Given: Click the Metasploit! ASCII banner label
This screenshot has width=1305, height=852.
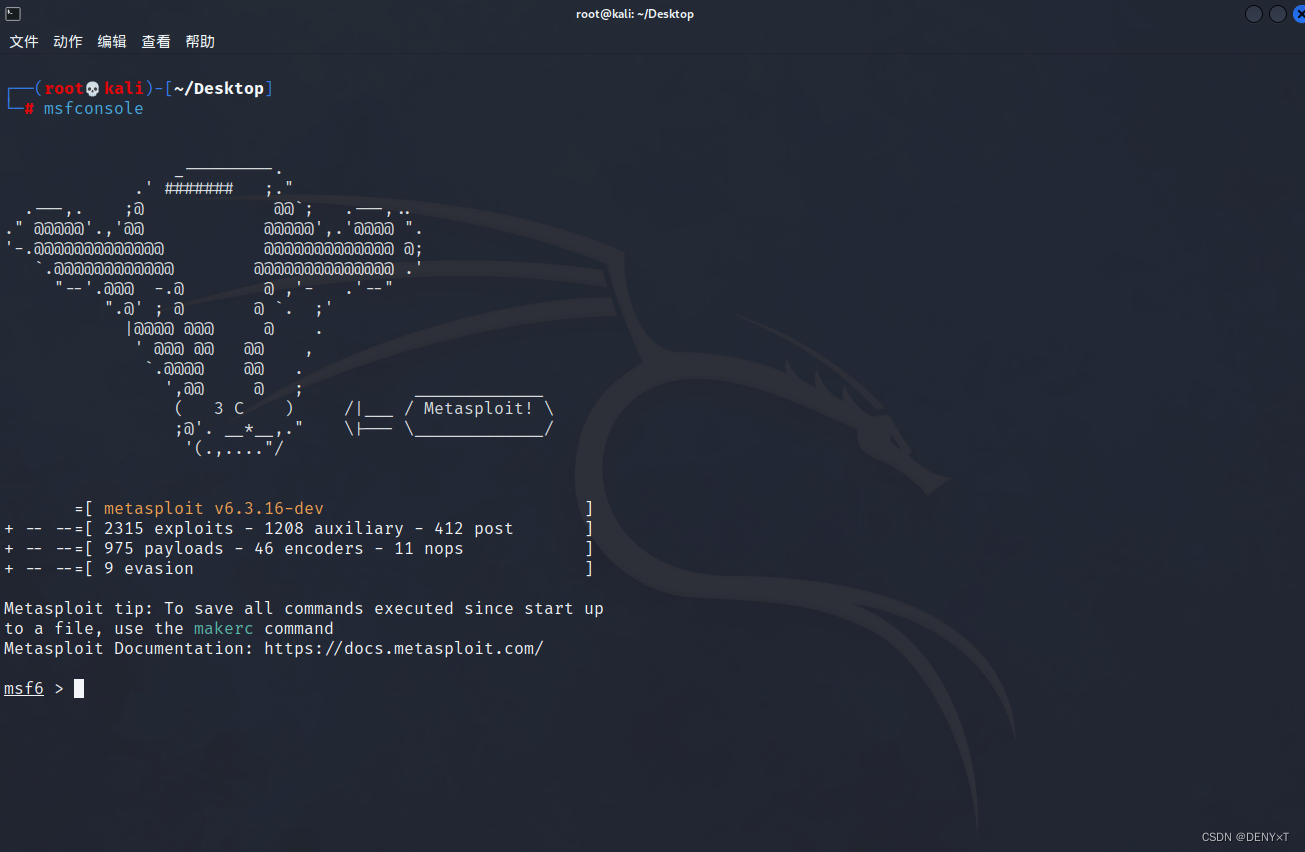Looking at the screenshot, I should [x=477, y=408].
